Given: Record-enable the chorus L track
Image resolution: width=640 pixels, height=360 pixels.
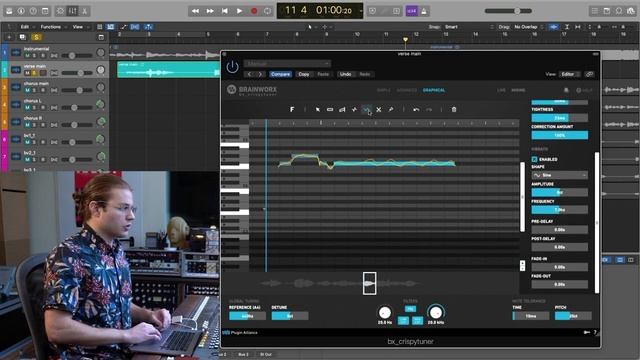Looking at the screenshot, I should [42, 108].
